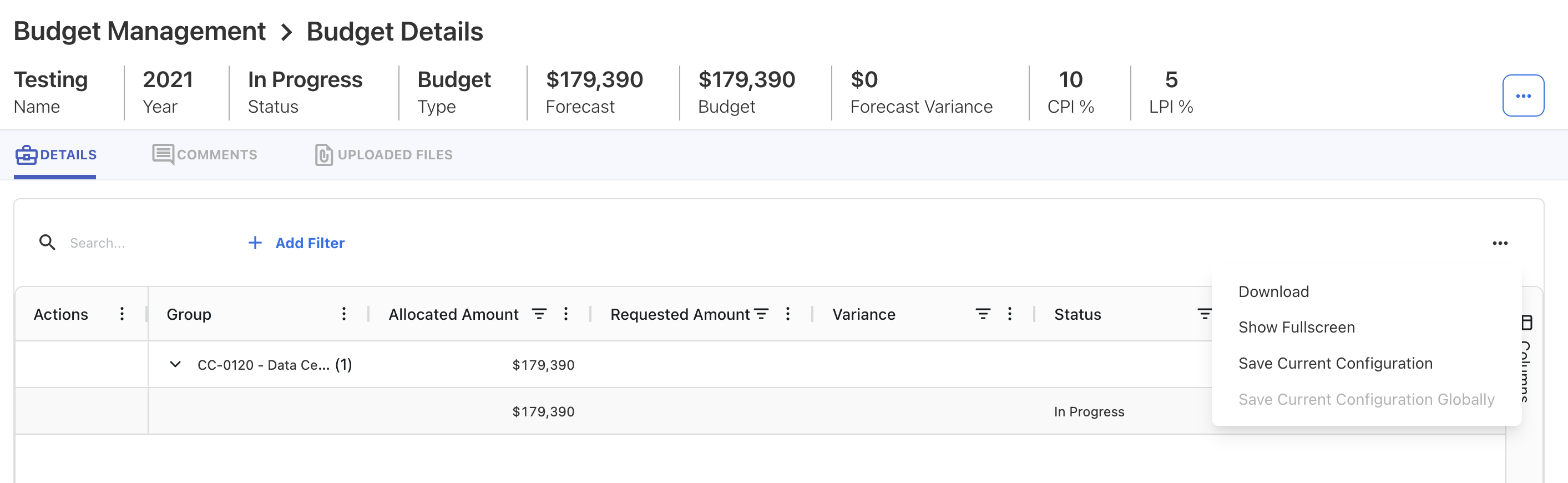Click the Requested Amount filter icon
Image resolution: width=1568 pixels, height=483 pixels.
(x=761, y=314)
